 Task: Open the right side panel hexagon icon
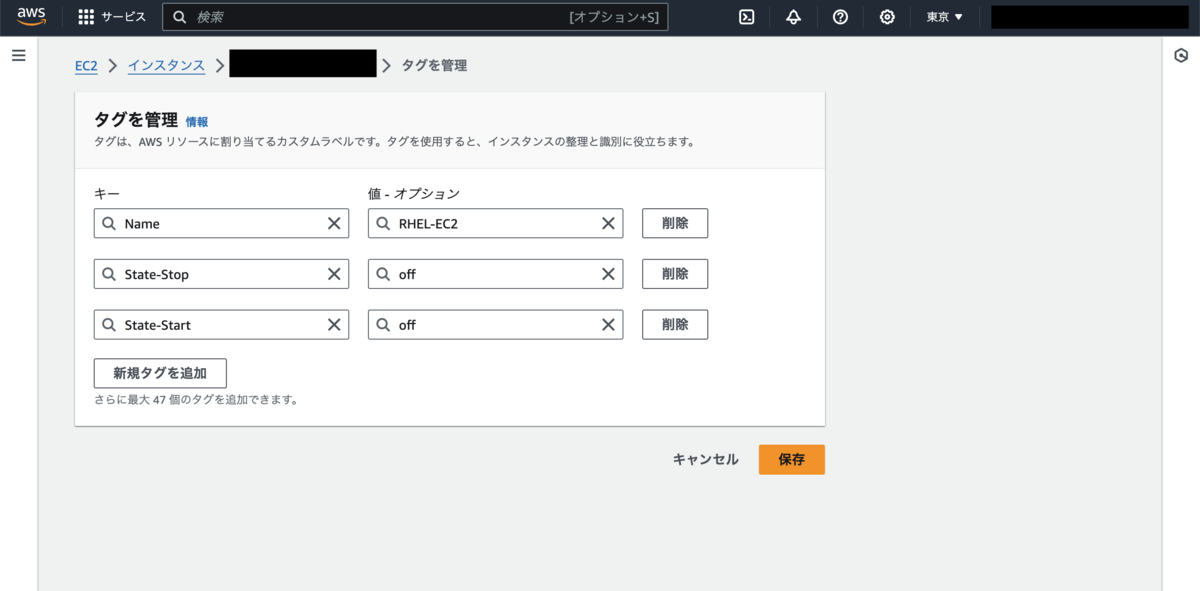point(1181,55)
